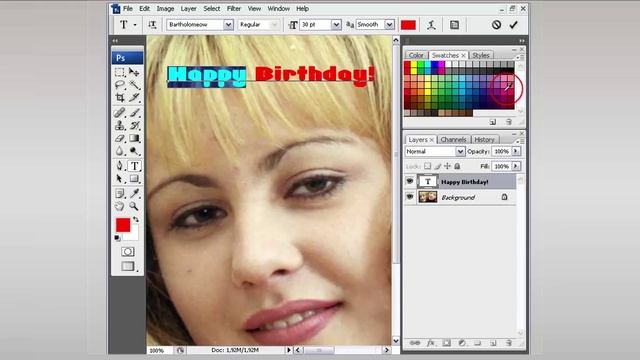Select the Lasso tool
The width and height of the screenshot is (640, 360).
pyautogui.click(x=120, y=85)
